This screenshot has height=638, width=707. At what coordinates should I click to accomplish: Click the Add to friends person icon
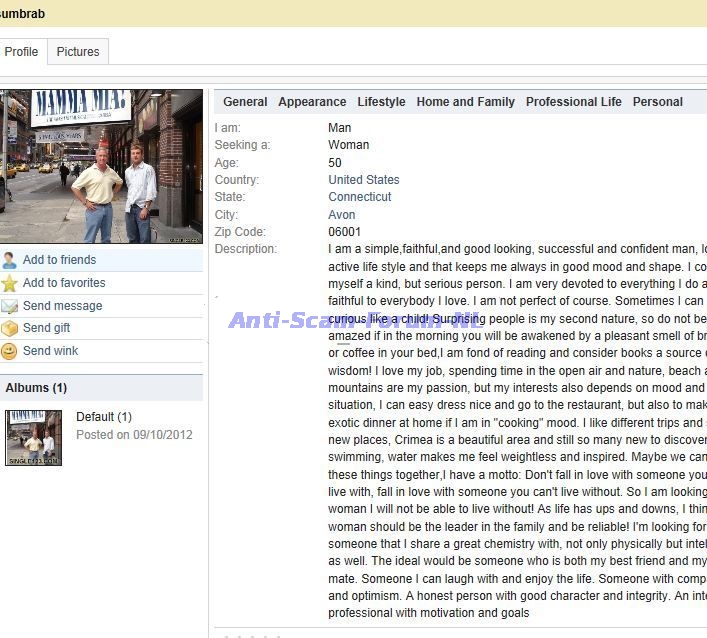10,260
